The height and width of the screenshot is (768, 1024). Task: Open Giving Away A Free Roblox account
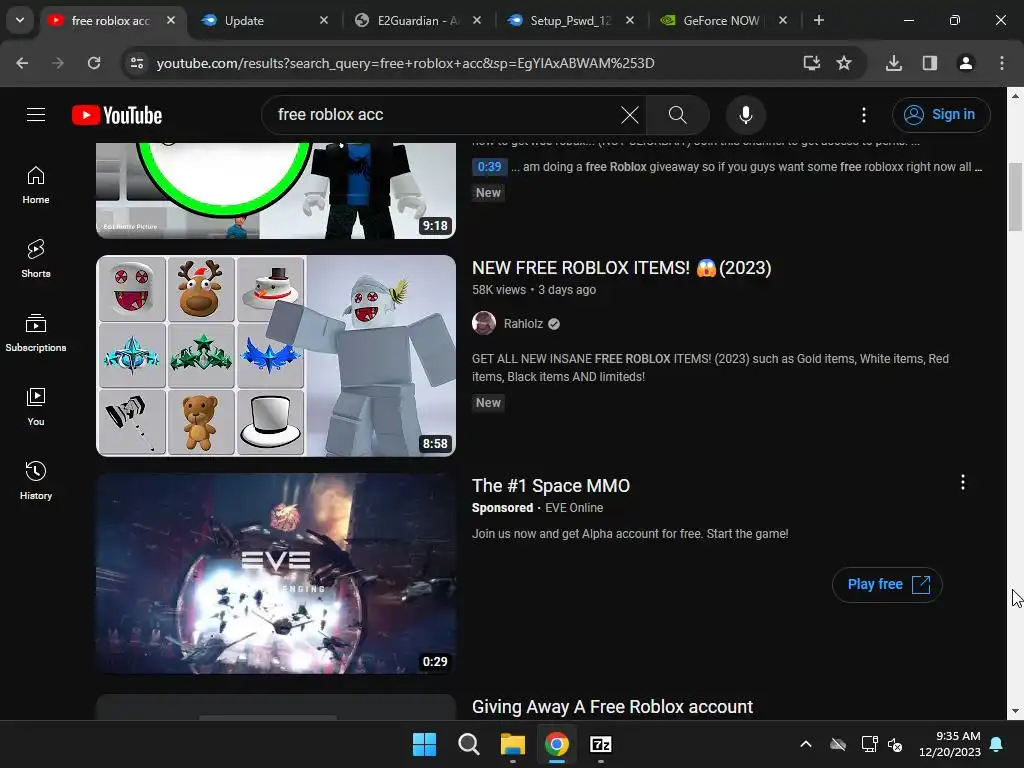pyautogui.click(x=612, y=707)
